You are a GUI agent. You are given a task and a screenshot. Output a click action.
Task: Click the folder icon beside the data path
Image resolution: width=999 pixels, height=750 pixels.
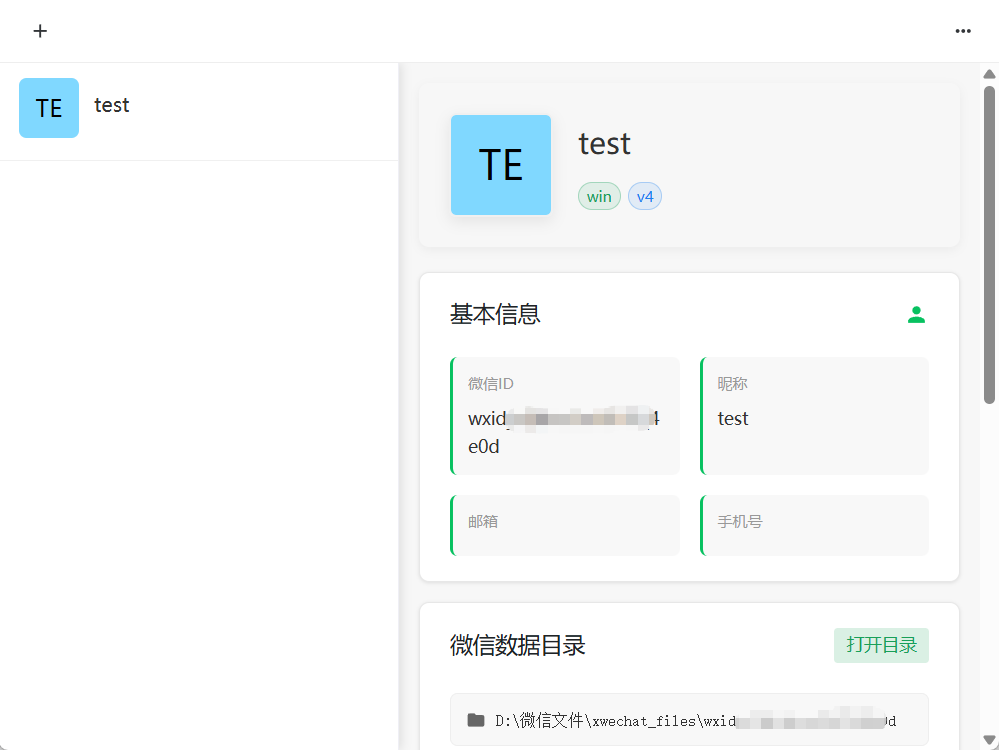(476, 720)
